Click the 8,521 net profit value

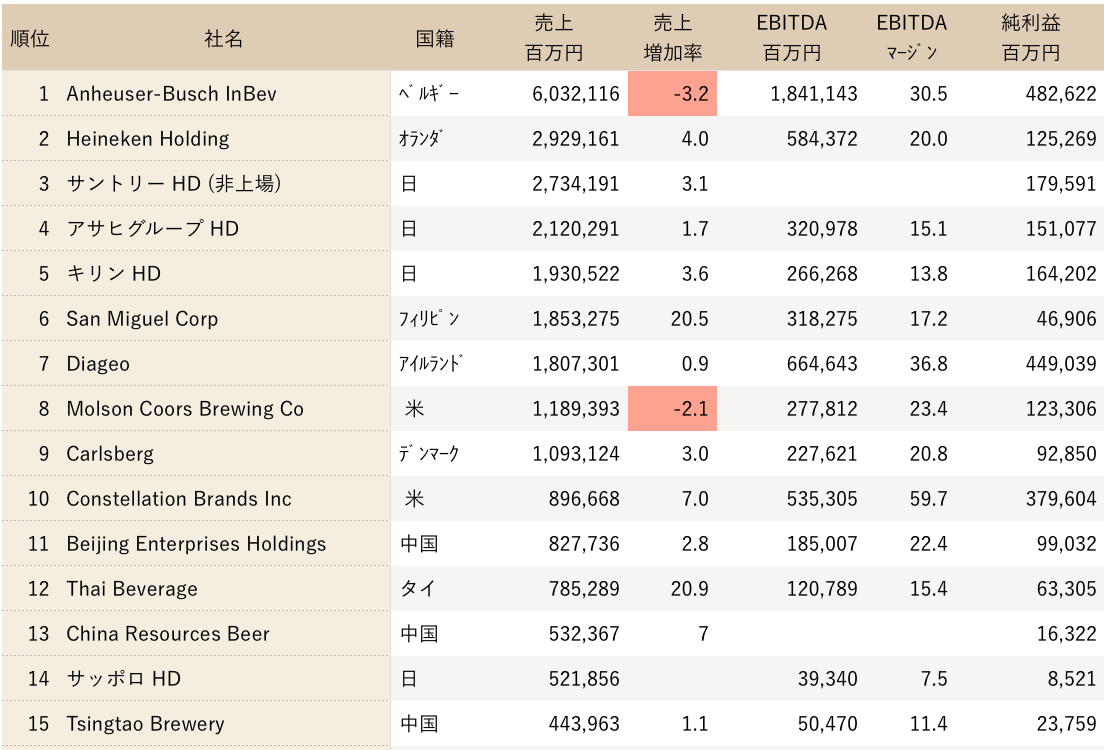[1072, 679]
